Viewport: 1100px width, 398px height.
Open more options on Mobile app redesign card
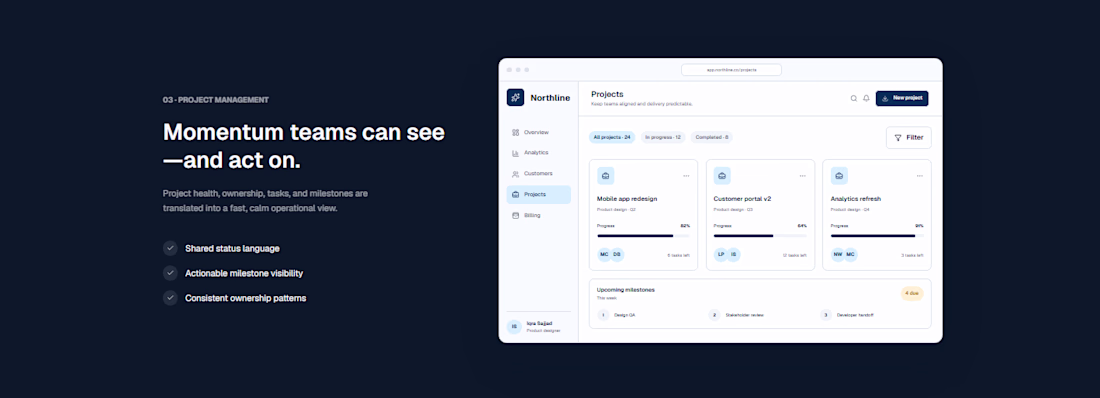pyautogui.click(x=686, y=175)
